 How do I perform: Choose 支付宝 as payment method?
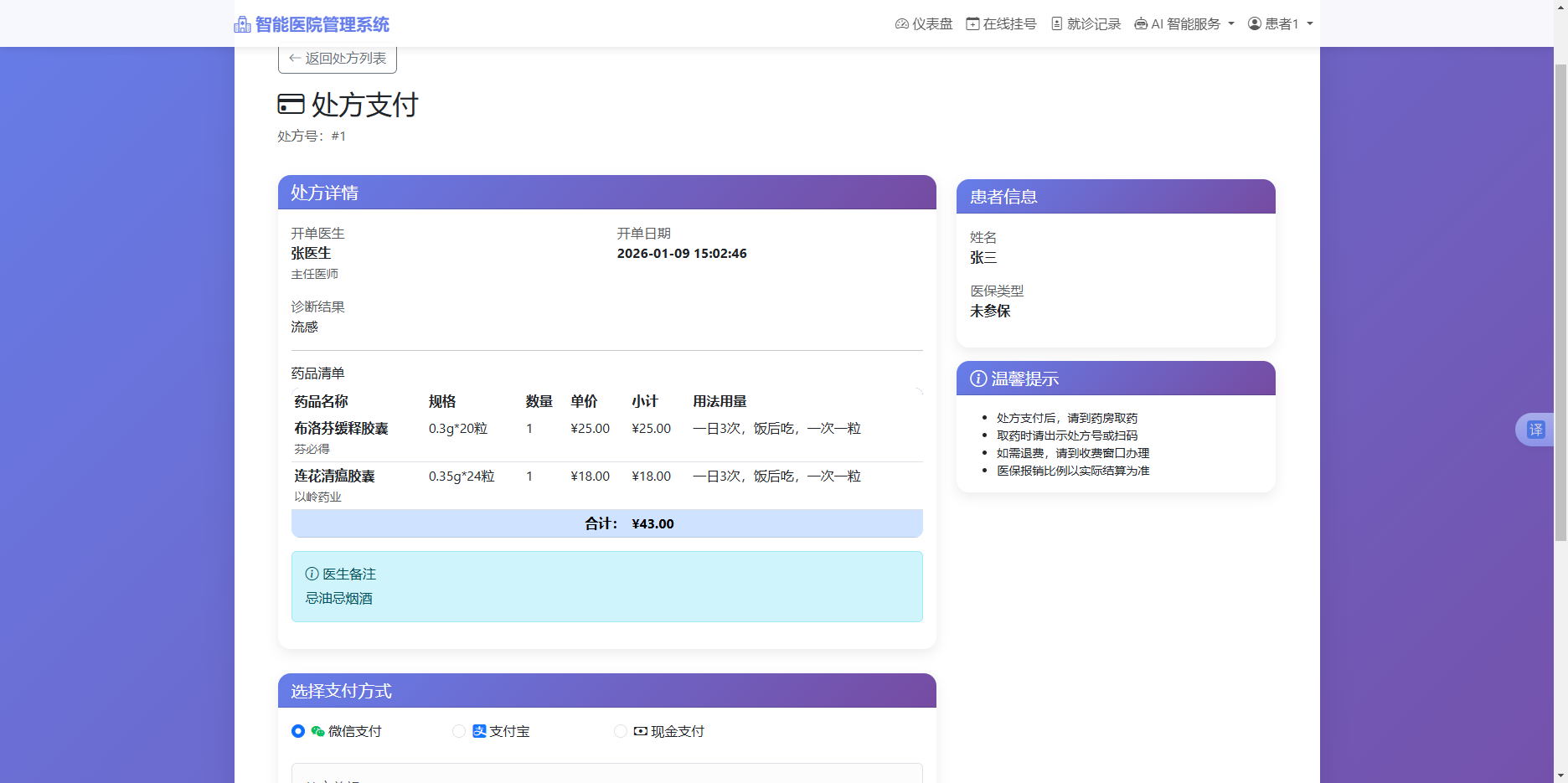click(x=458, y=731)
